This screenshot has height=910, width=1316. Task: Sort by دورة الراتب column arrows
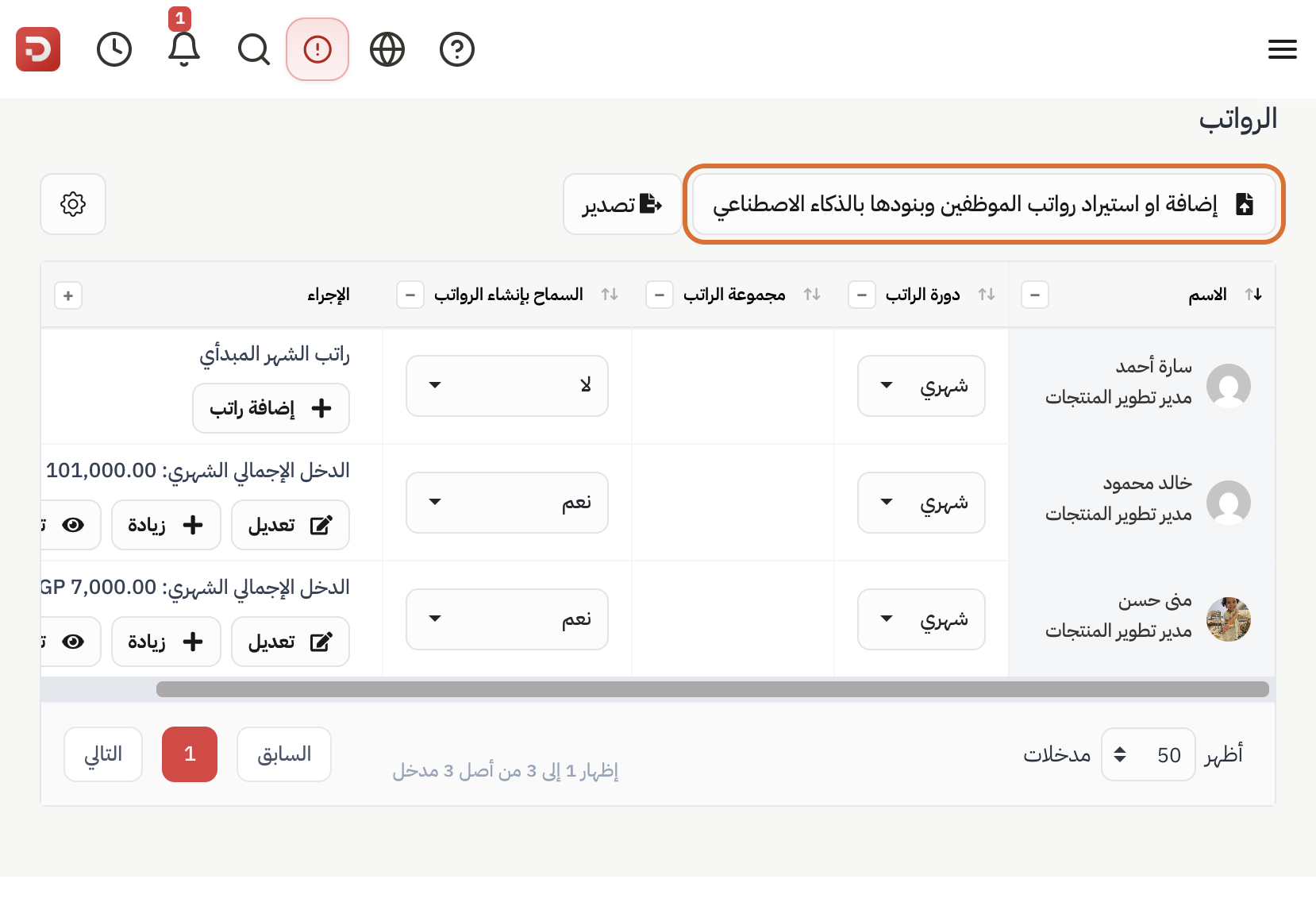click(987, 295)
